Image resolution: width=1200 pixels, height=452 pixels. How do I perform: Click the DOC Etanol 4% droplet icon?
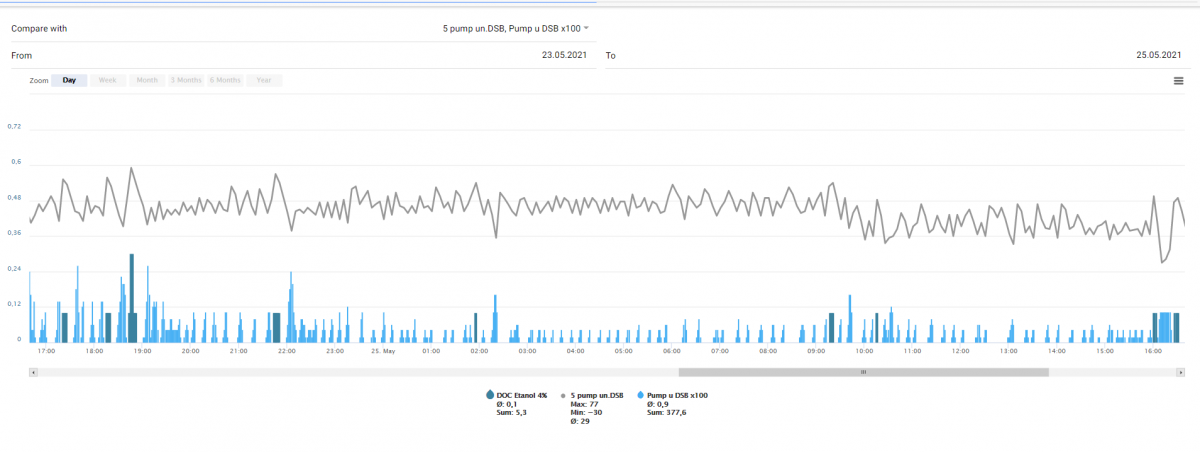pyautogui.click(x=489, y=395)
